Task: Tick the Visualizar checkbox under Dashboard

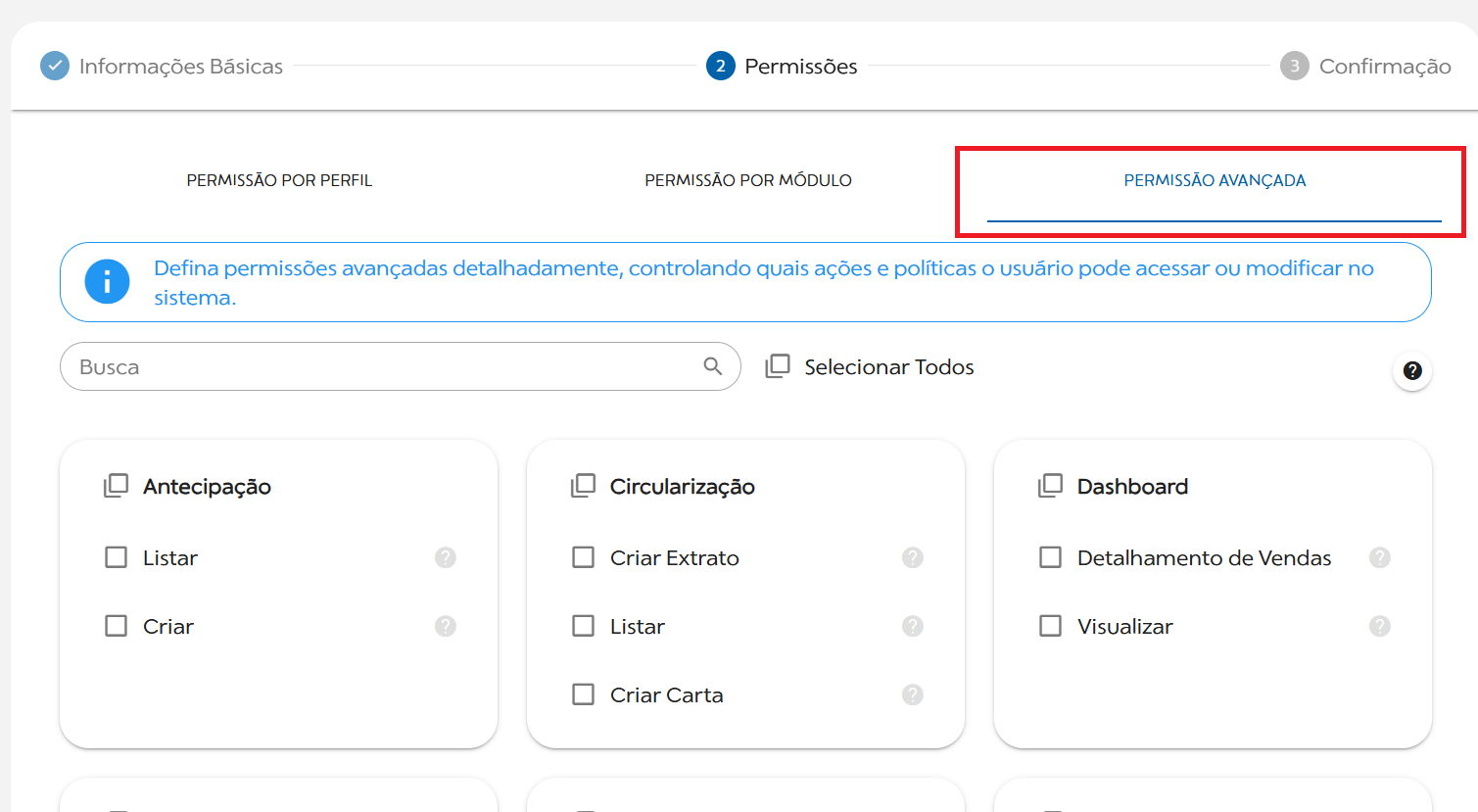Action: [1051, 626]
